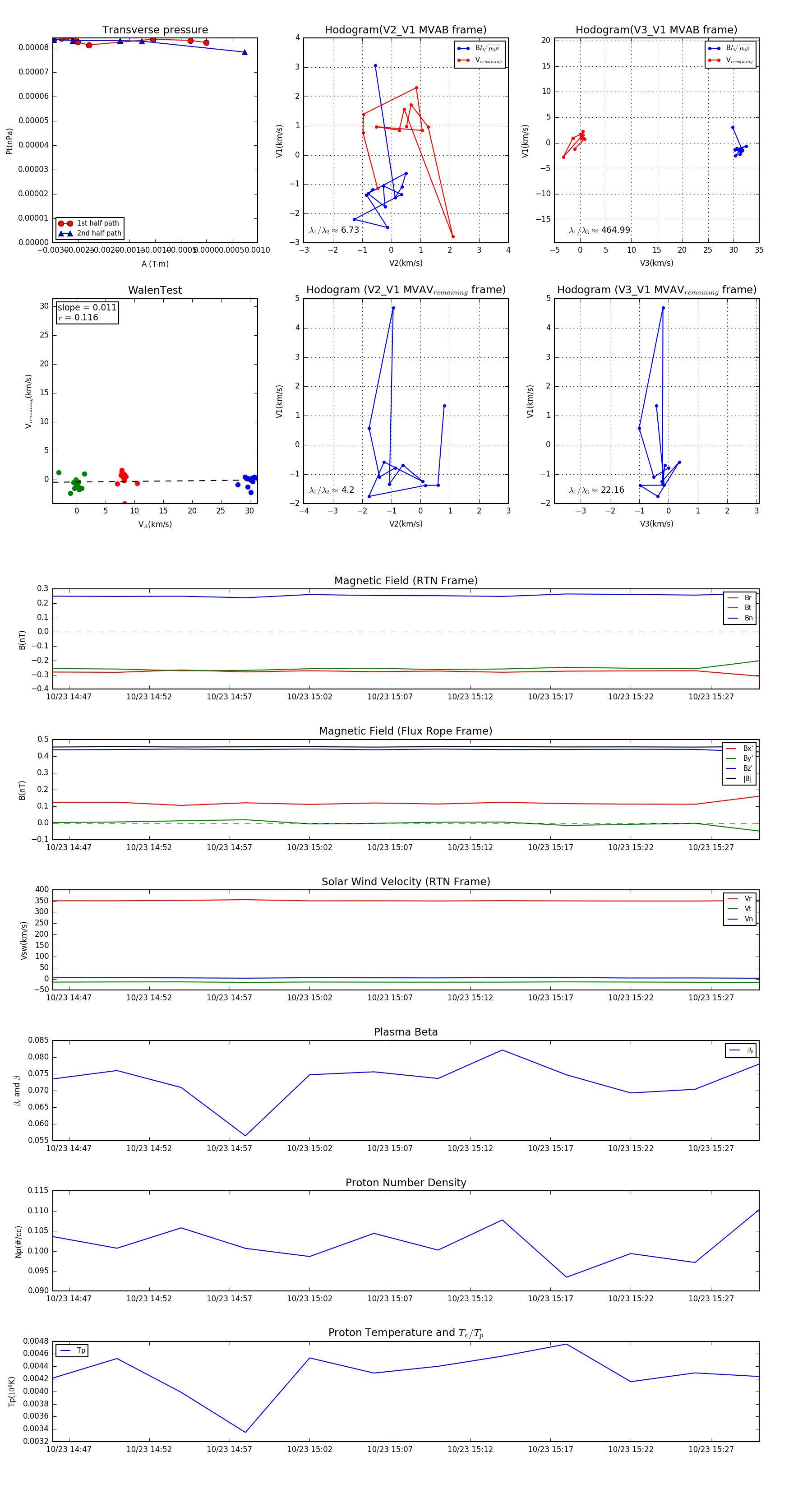812x1489 pixels.
Task: Click "10/23 15:27" tick under Solar Wind Velocity plot
Action: [711, 998]
